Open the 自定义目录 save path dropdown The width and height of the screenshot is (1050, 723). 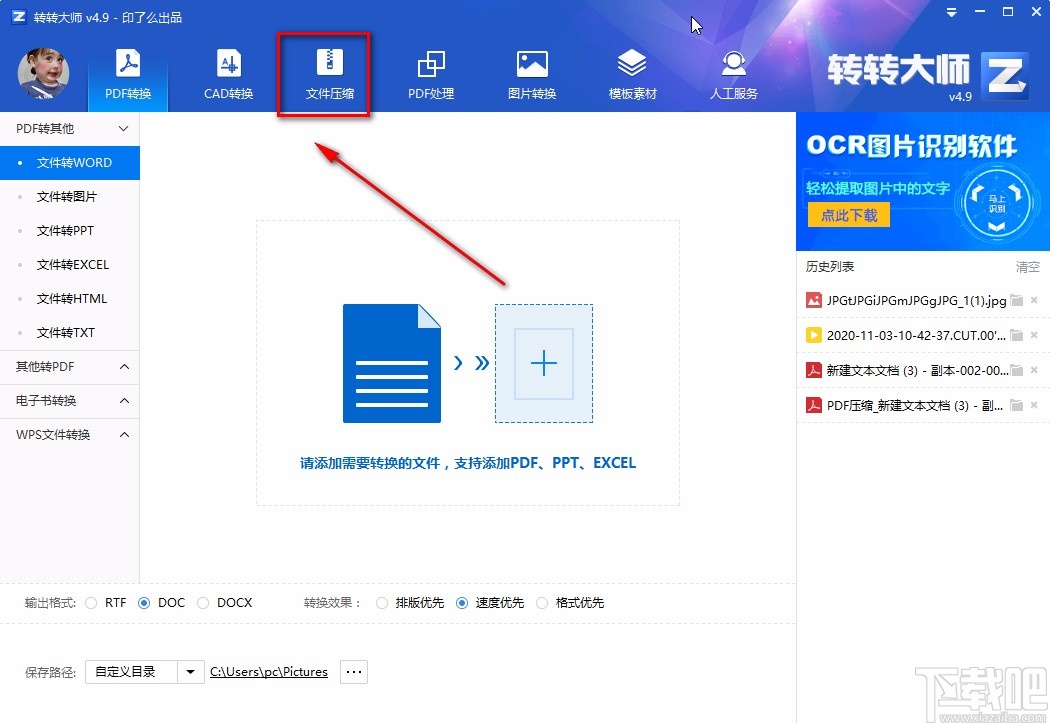pos(142,671)
